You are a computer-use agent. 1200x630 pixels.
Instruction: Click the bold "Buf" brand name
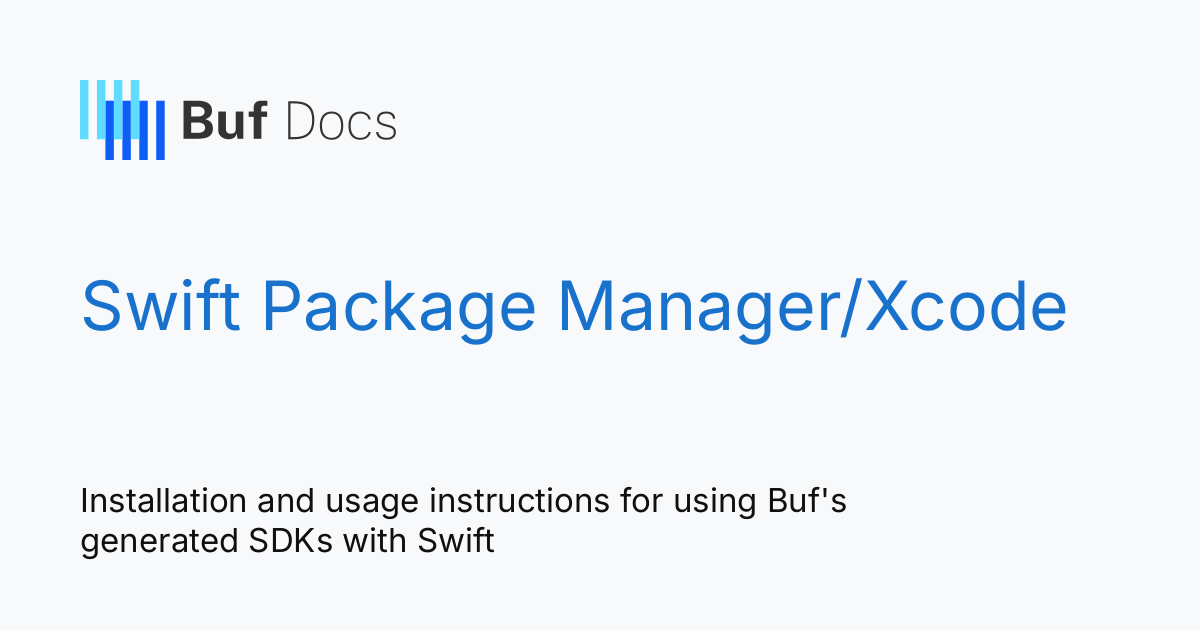point(224,122)
